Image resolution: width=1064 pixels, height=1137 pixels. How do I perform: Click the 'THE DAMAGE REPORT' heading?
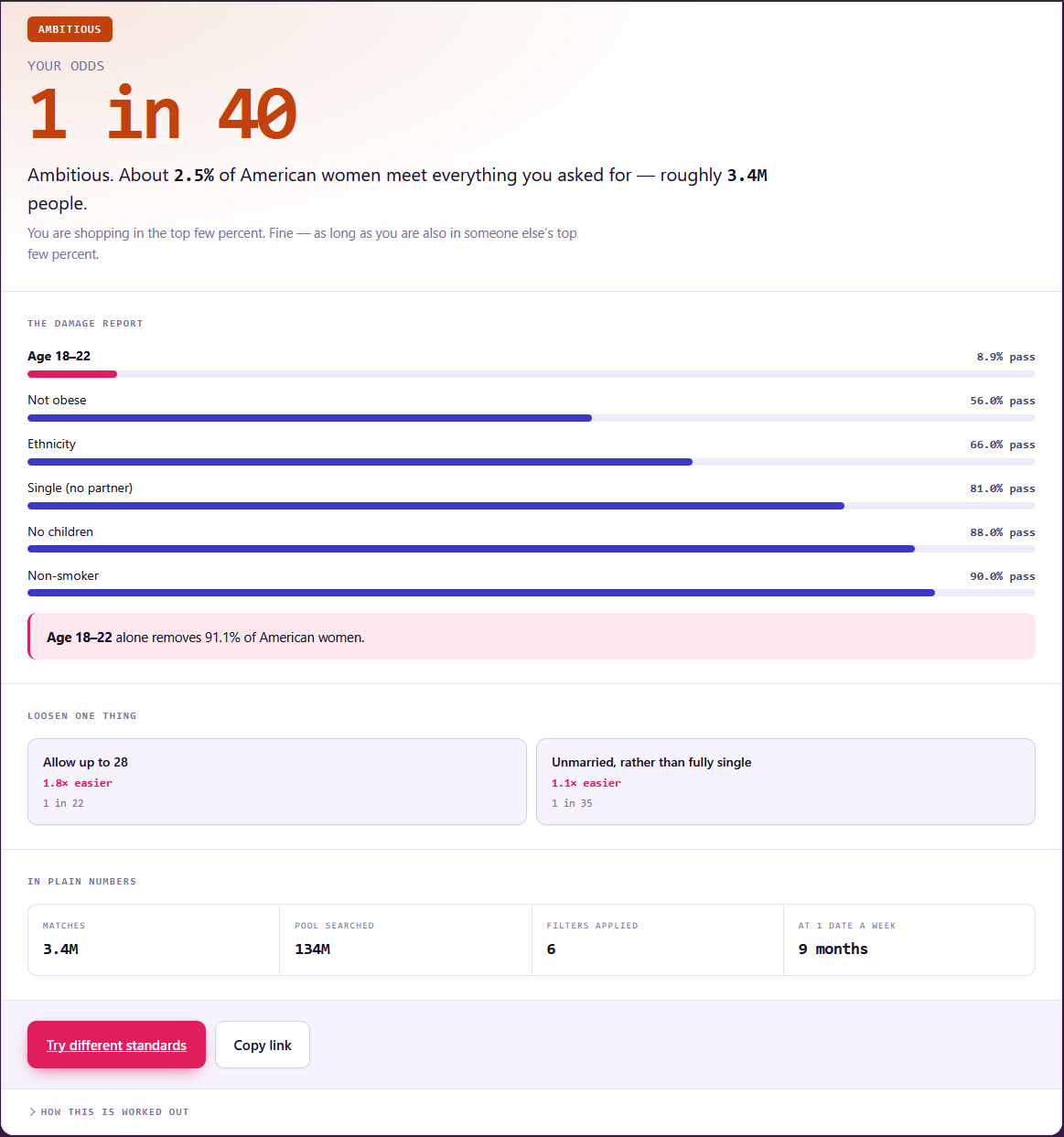pyautogui.click(x=85, y=324)
